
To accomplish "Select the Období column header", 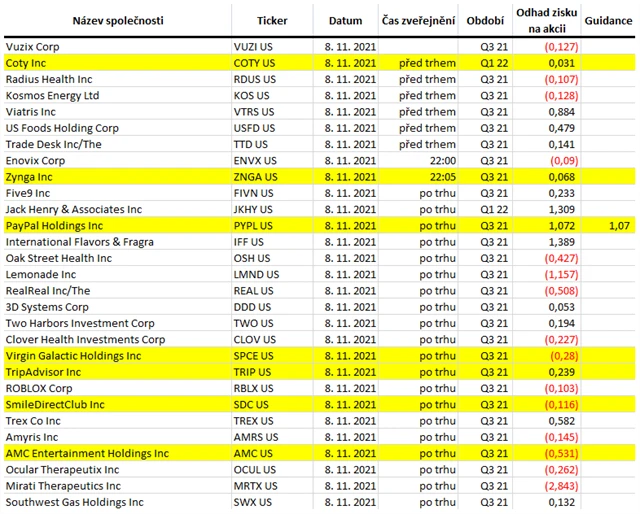I will [485, 20].
